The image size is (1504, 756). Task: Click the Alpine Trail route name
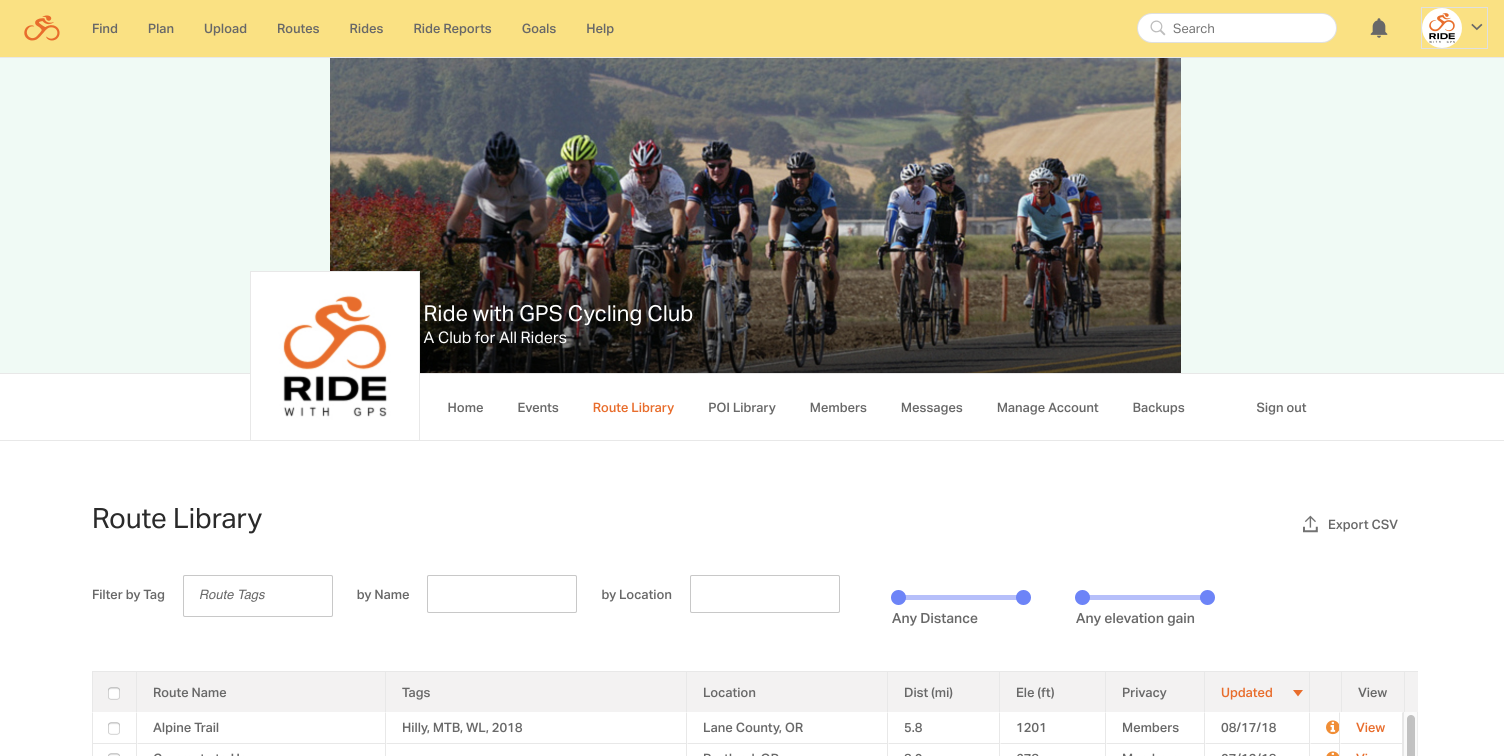[186, 727]
